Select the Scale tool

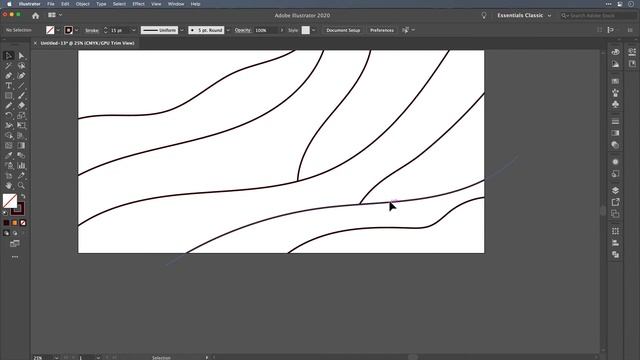pyautogui.click(x=21, y=116)
